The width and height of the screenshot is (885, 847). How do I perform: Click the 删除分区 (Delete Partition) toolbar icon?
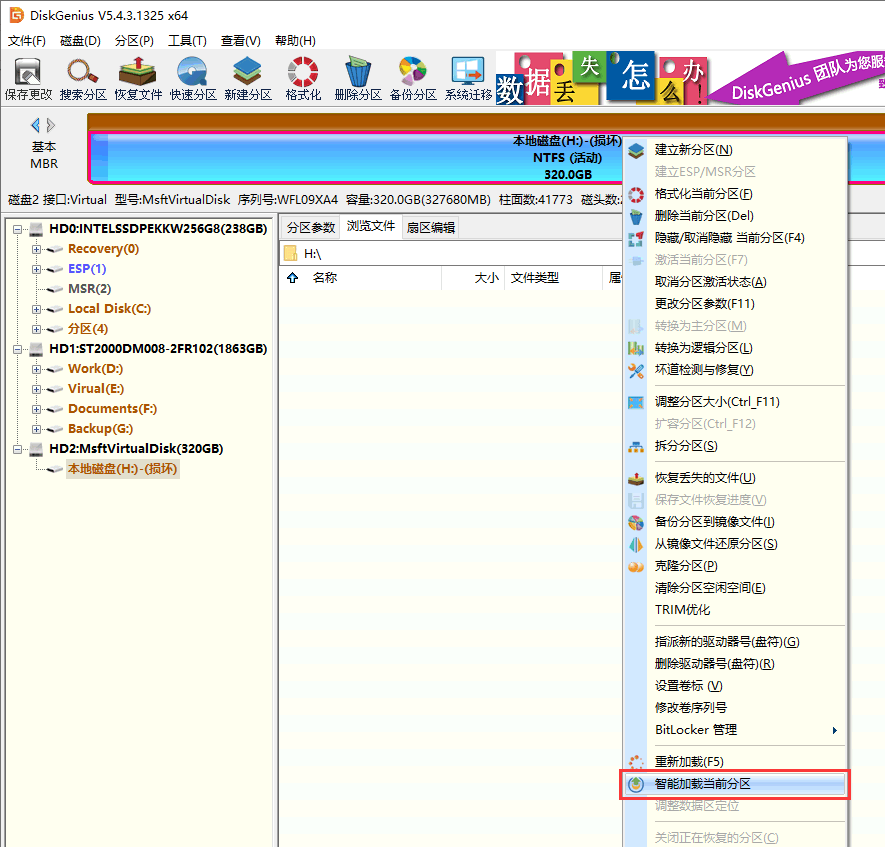358,78
